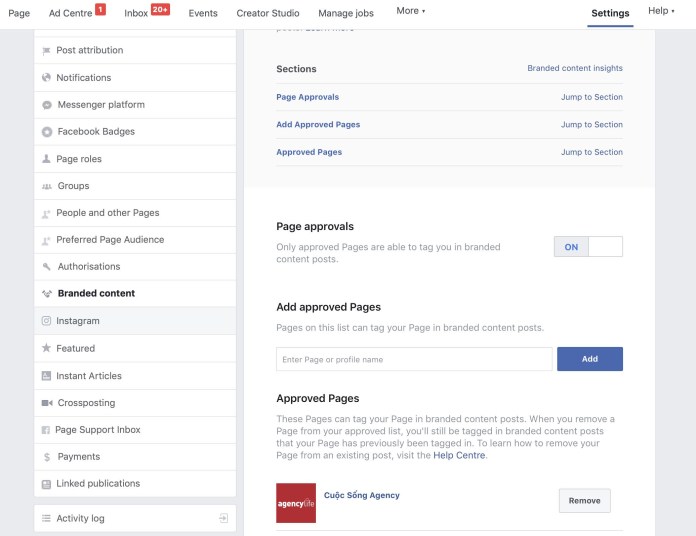Viewport: 696px width, 536px height.
Task: Click the Page Support Inbox icon
Action: [x=46, y=430]
